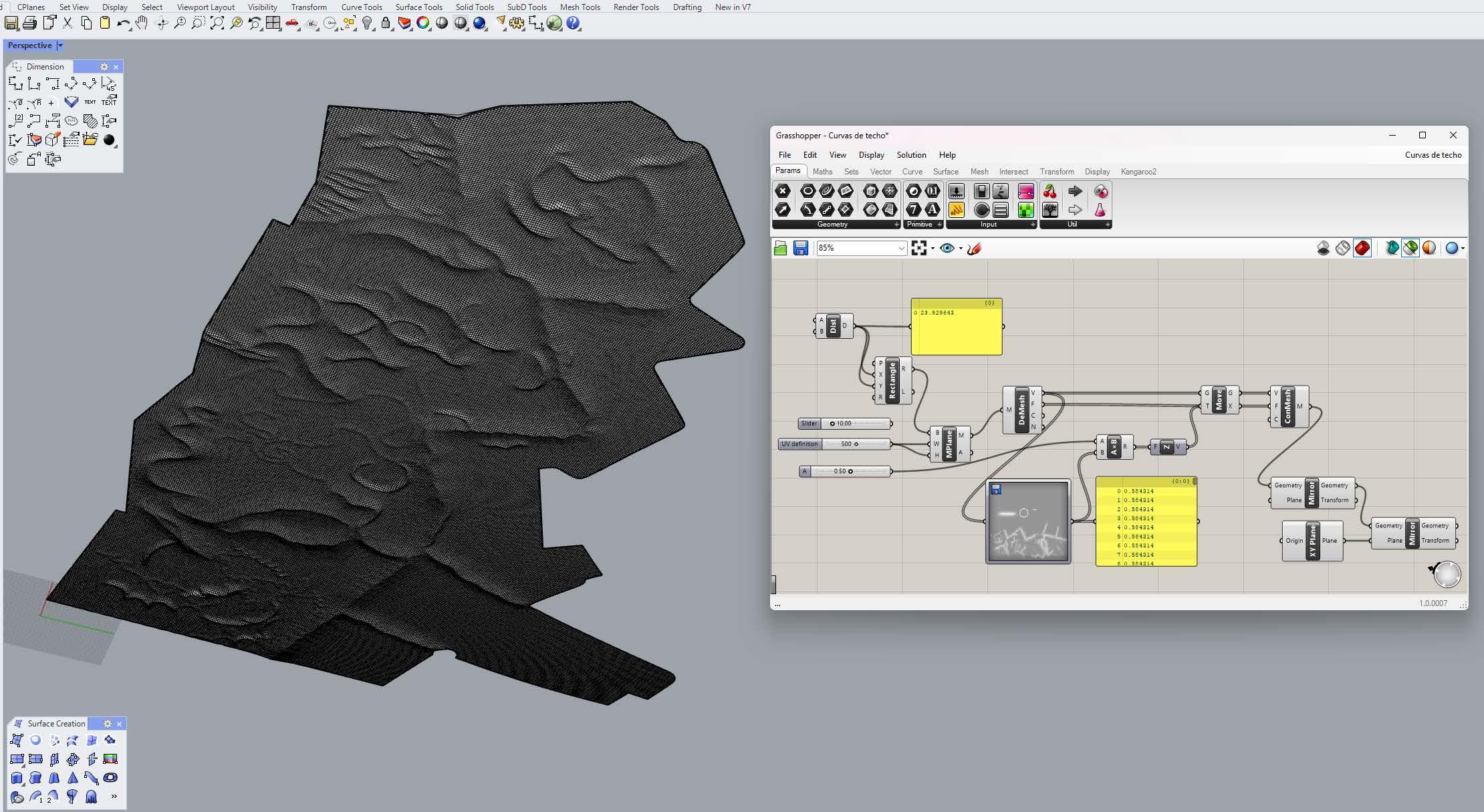
Task: Click the Undo arrow icon
Action: [122, 23]
